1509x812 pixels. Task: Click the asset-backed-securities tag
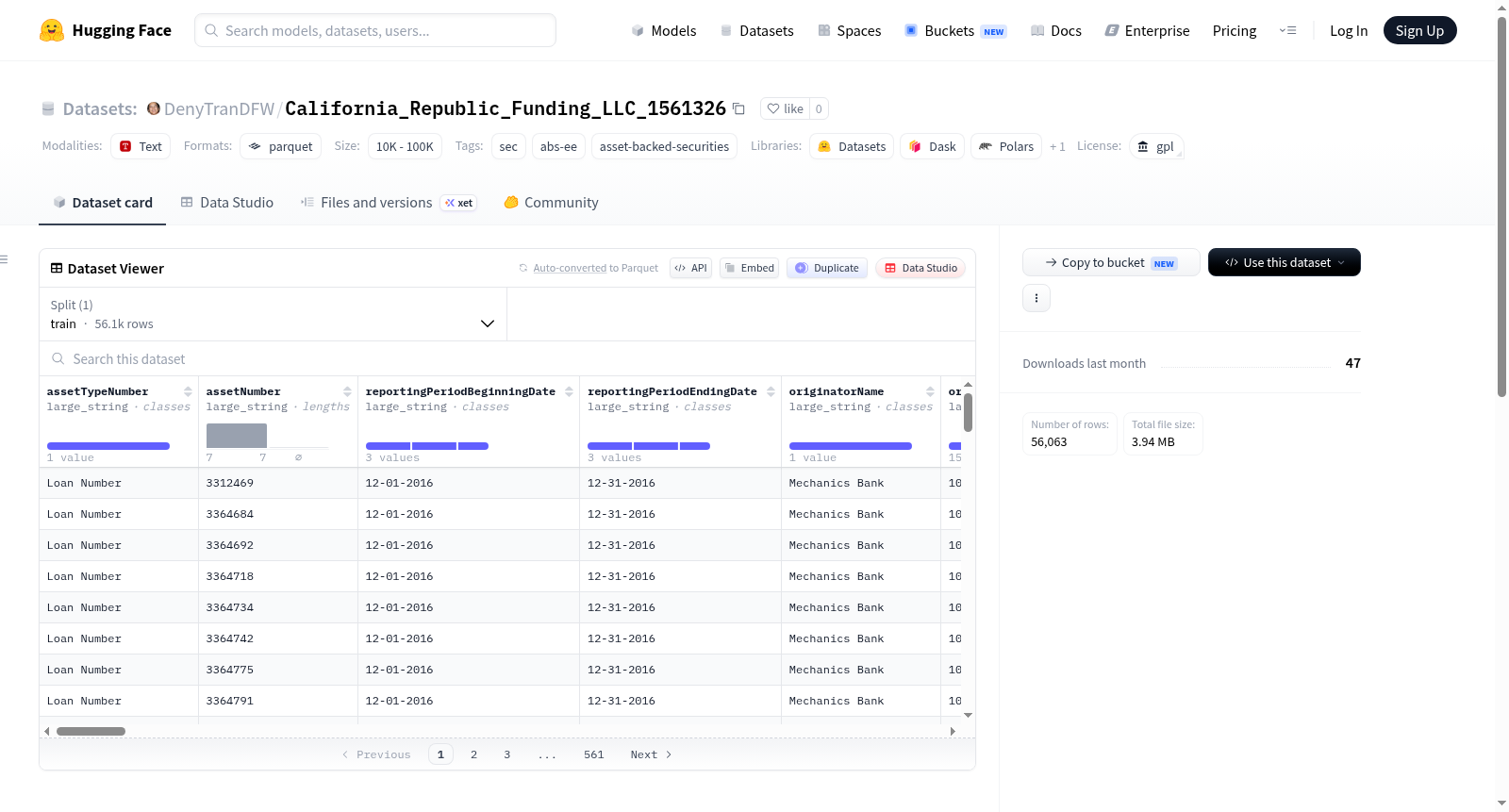(664, 146)
